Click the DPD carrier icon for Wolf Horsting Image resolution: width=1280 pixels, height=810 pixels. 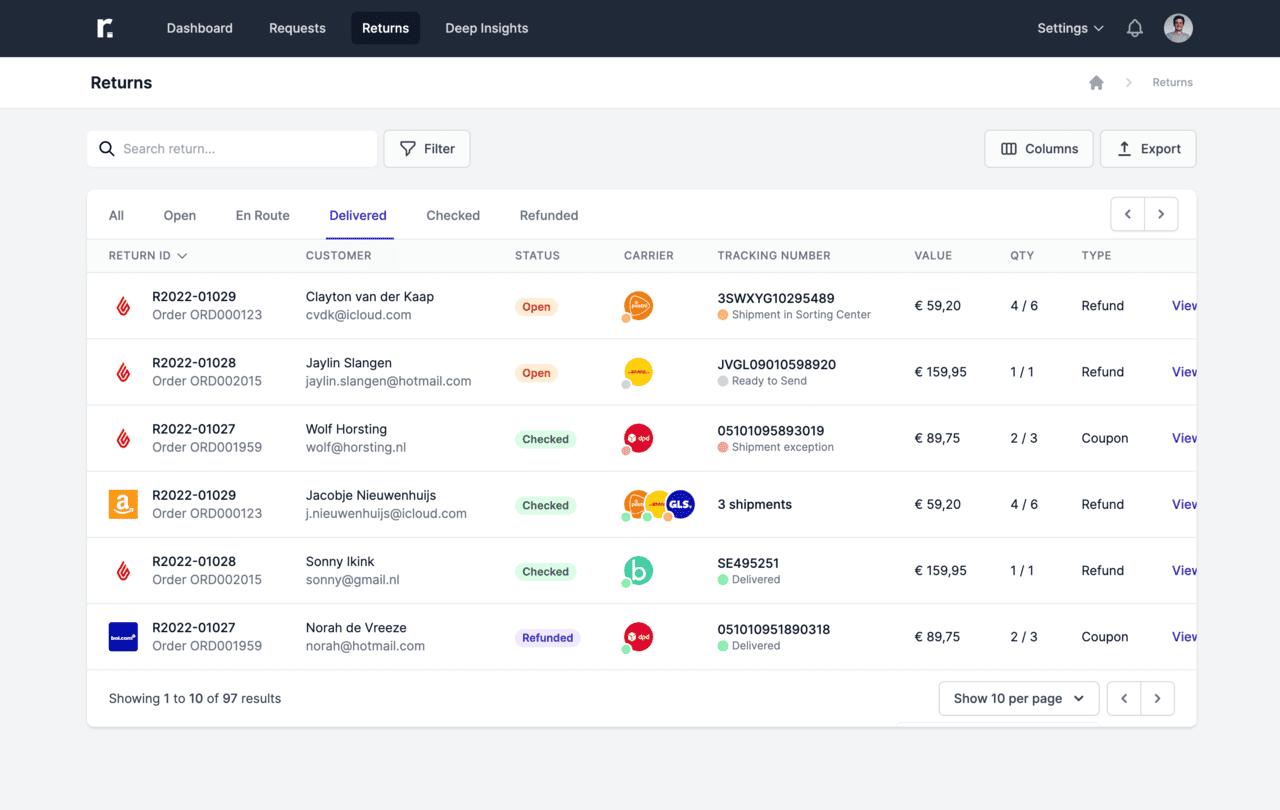coord(638,438)
